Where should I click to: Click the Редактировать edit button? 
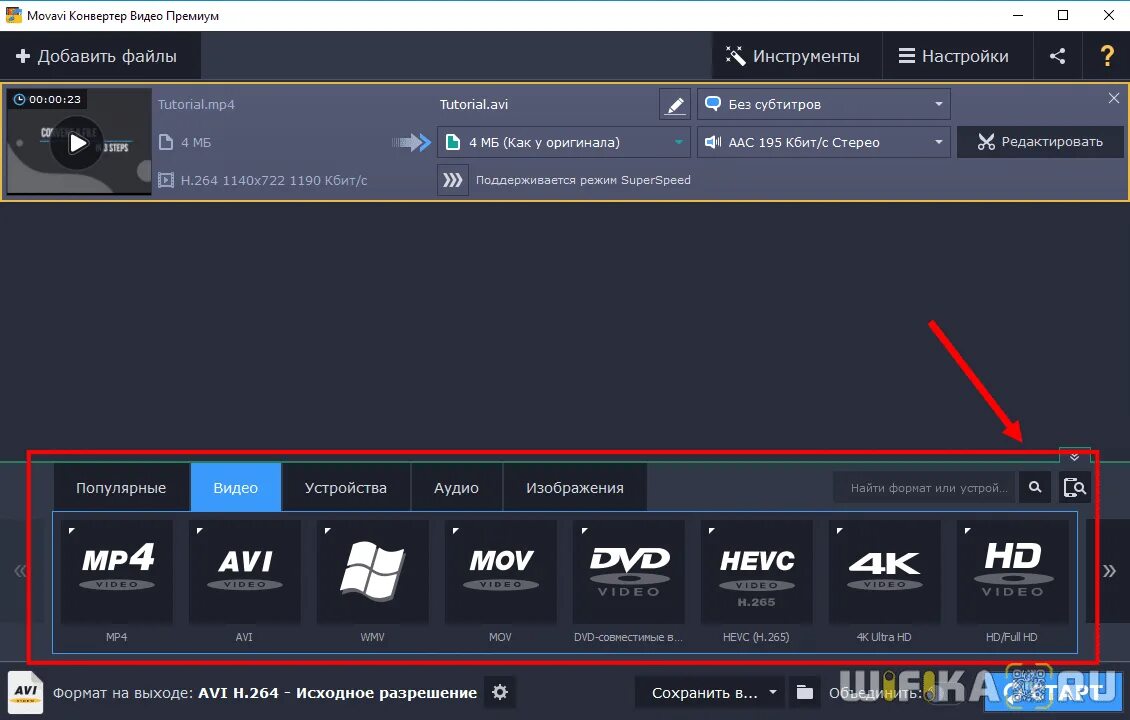(x=1040, y=142)
